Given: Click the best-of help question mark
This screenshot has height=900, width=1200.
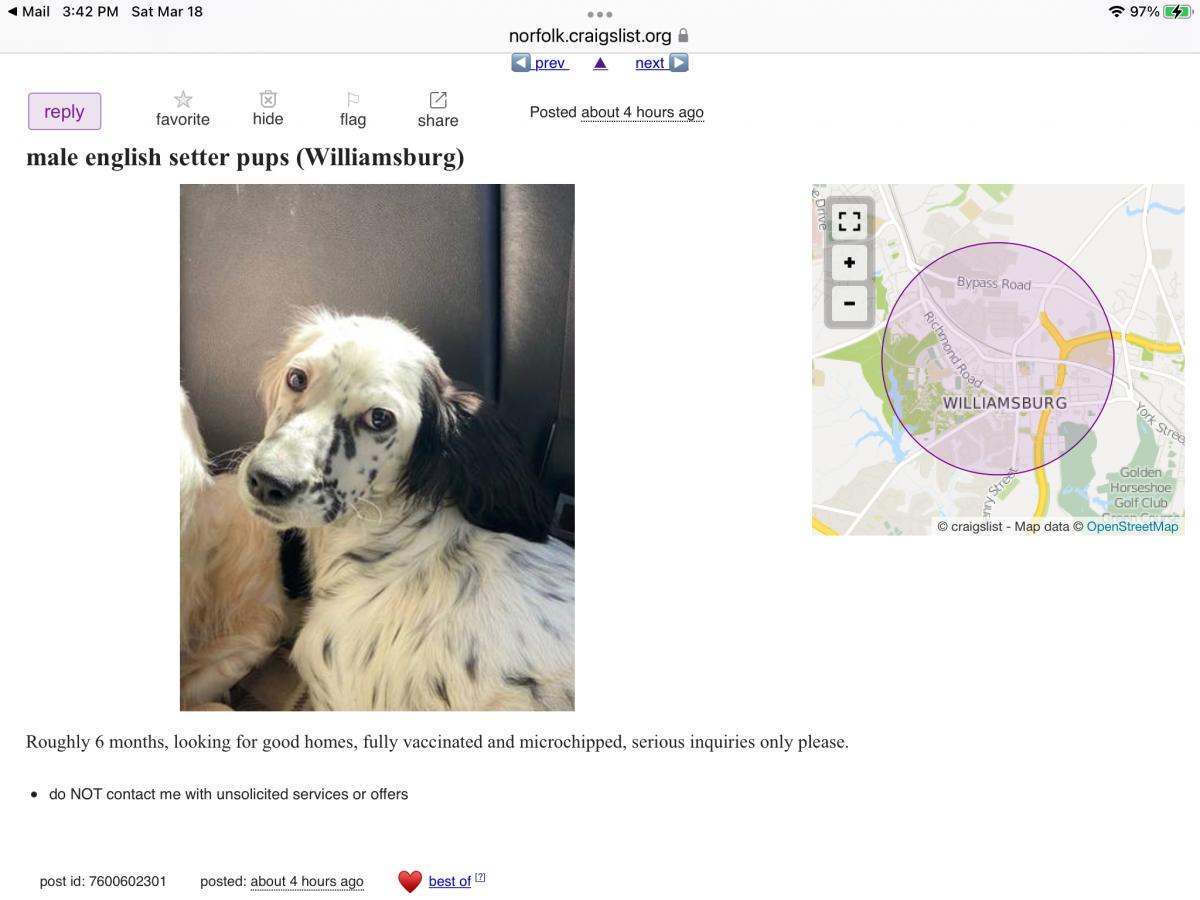Looking at the screenshot, I should [x=480, y=877].
